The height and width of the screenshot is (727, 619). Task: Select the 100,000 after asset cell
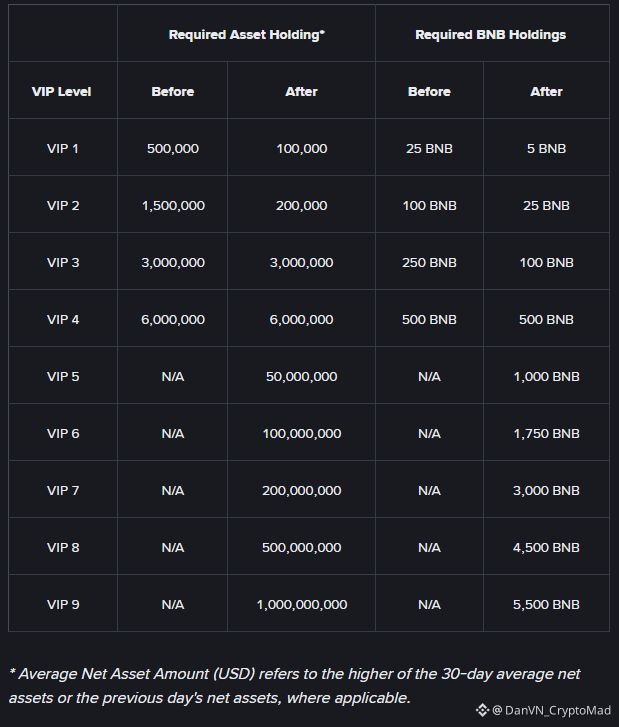tap(302, 149)
